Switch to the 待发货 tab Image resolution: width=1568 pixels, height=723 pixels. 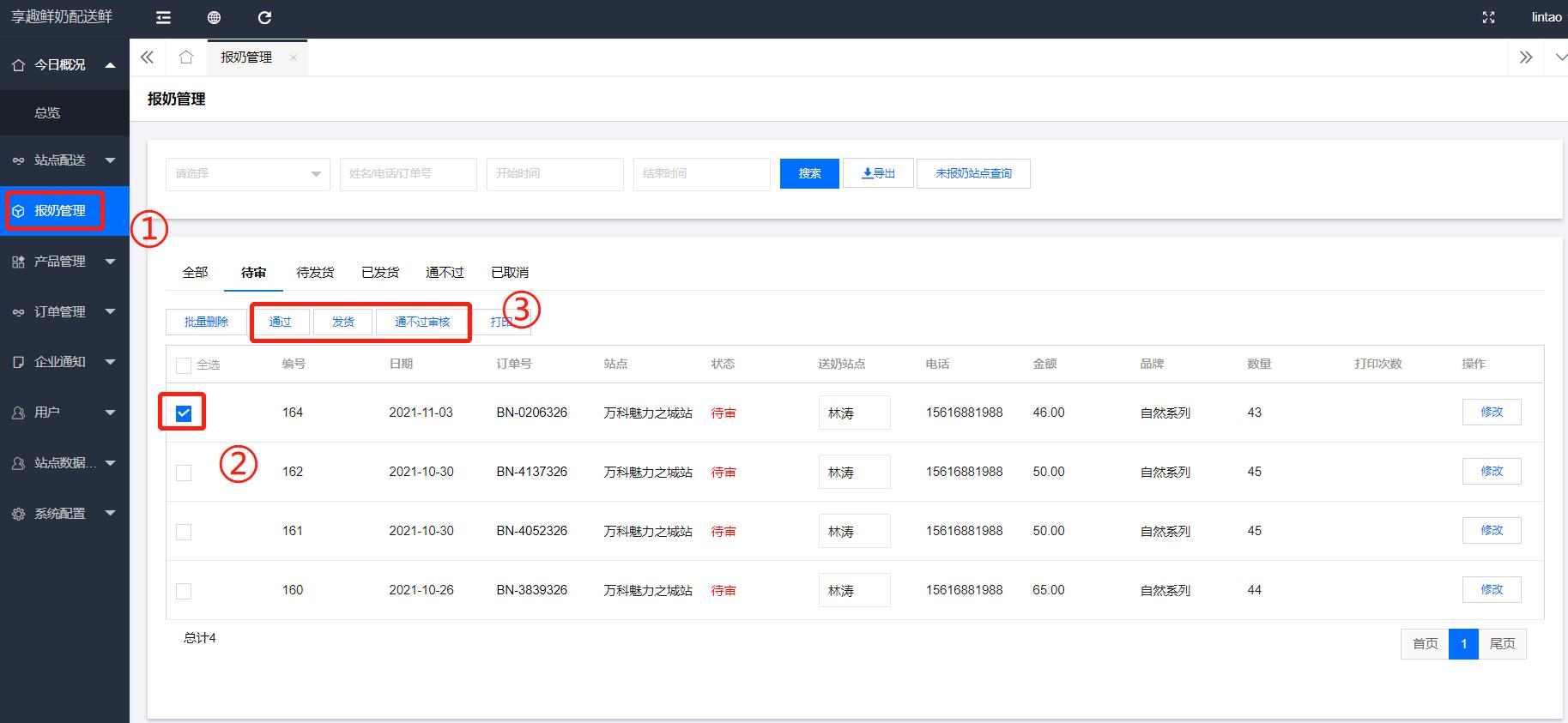[x=315, y=273]
